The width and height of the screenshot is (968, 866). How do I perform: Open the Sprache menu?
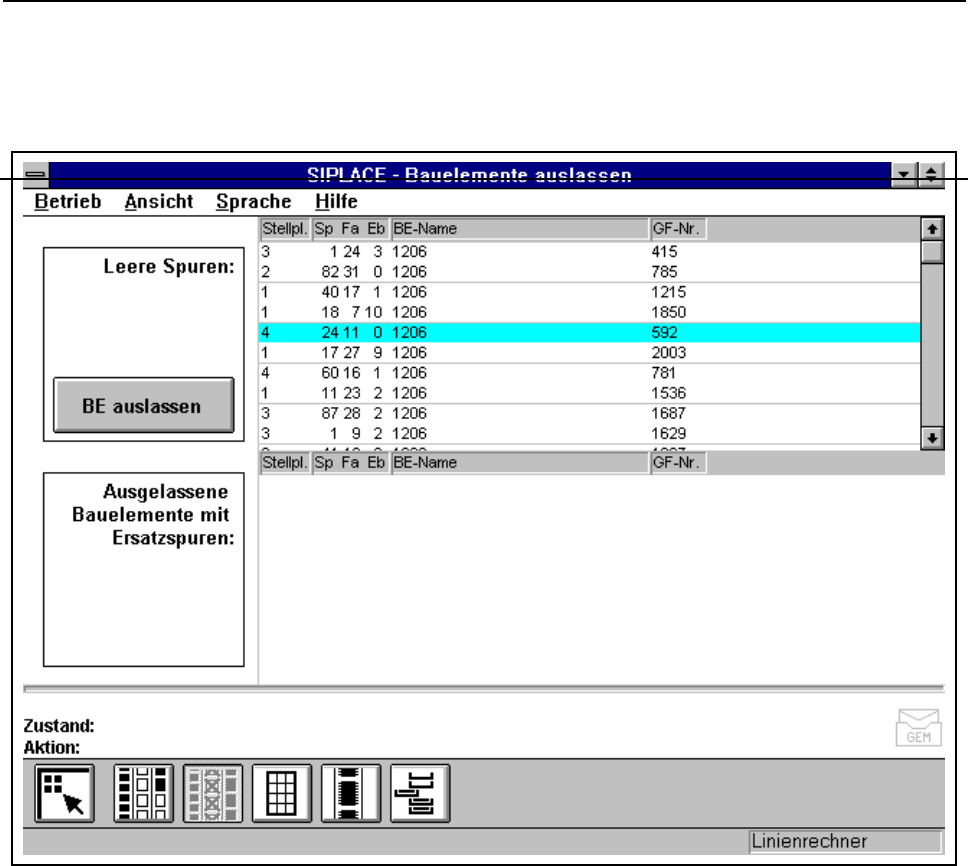[254, 201]
